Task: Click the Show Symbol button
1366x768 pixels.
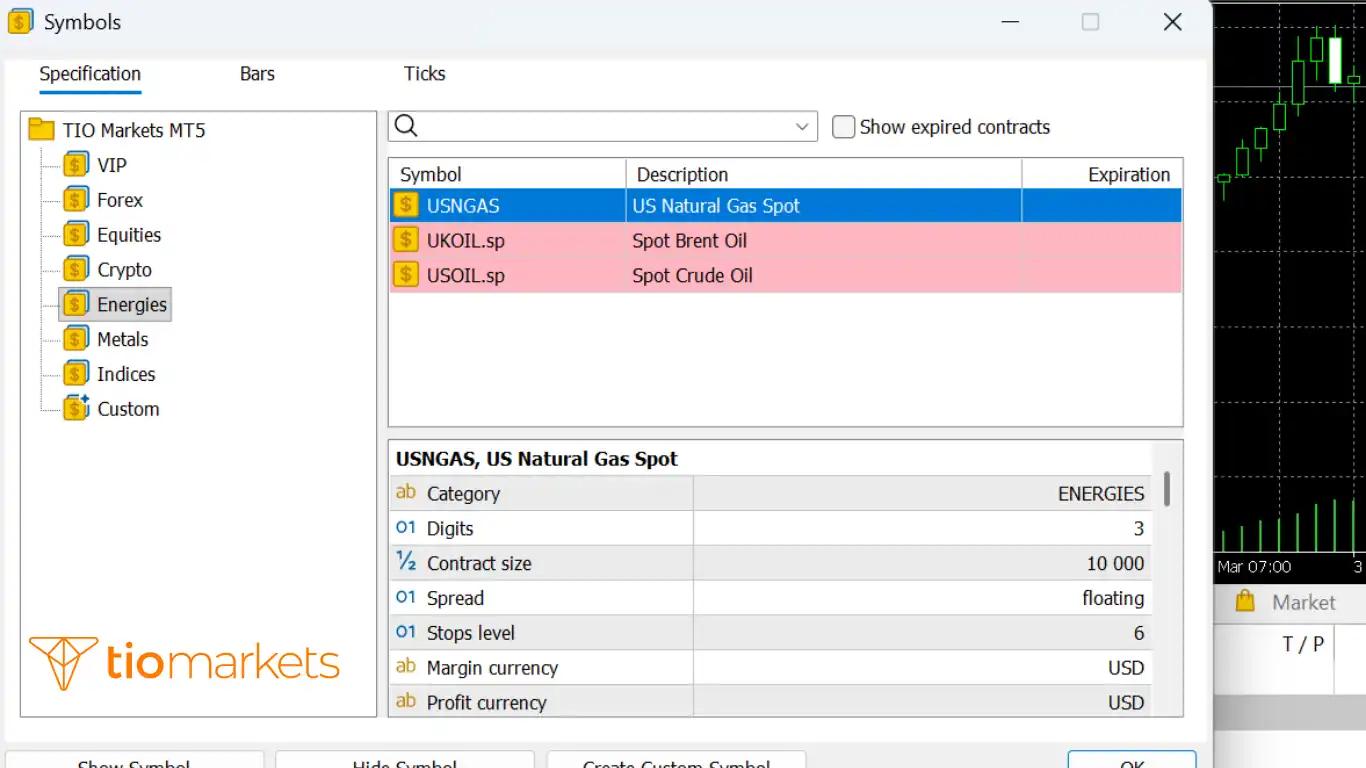Action: click(x=134, y=761)
